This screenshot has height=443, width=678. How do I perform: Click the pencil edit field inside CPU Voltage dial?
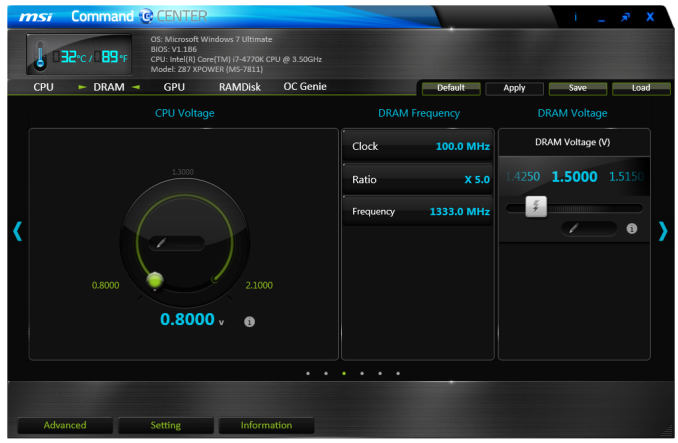coord(177,243)
